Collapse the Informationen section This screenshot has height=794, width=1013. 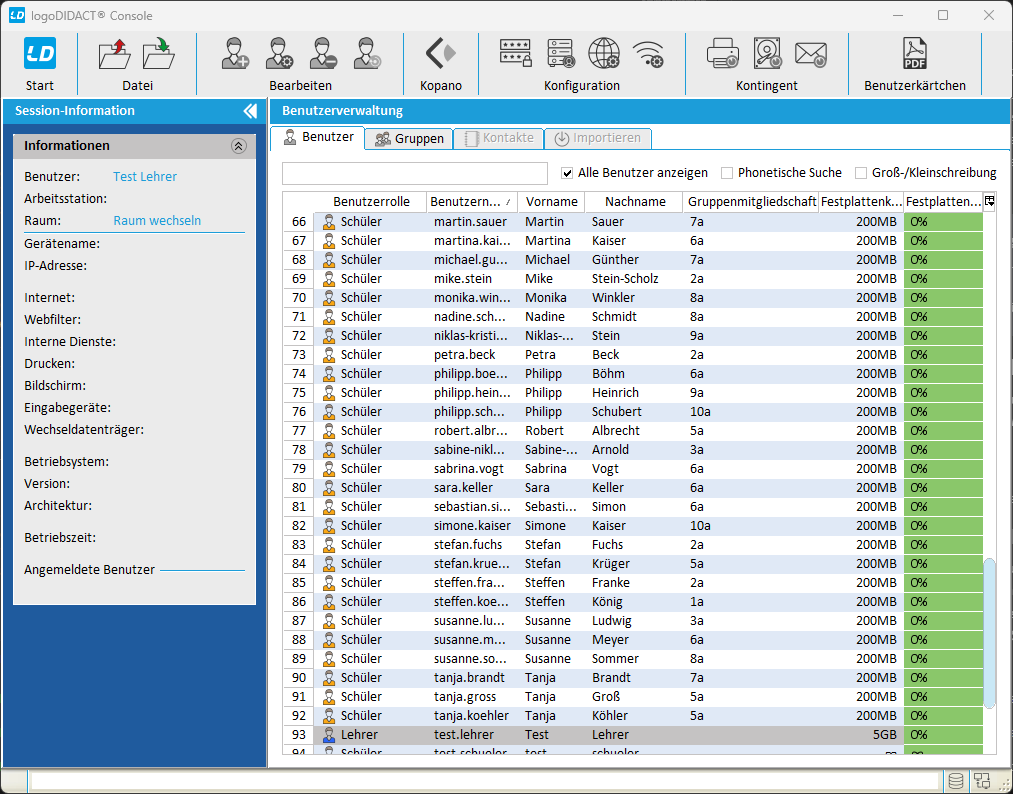click(238, 146)
